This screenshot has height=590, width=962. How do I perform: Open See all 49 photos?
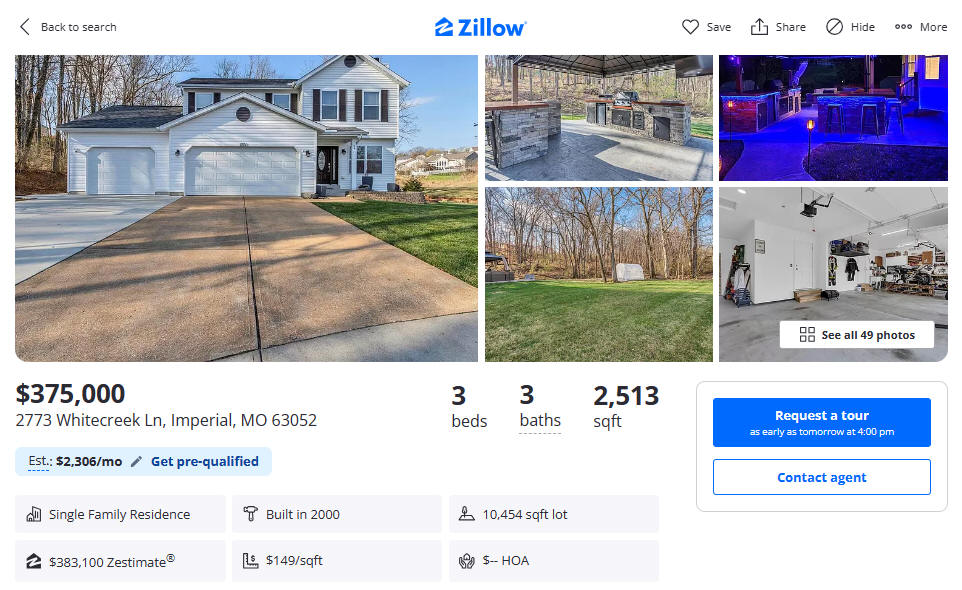(857, 335)
